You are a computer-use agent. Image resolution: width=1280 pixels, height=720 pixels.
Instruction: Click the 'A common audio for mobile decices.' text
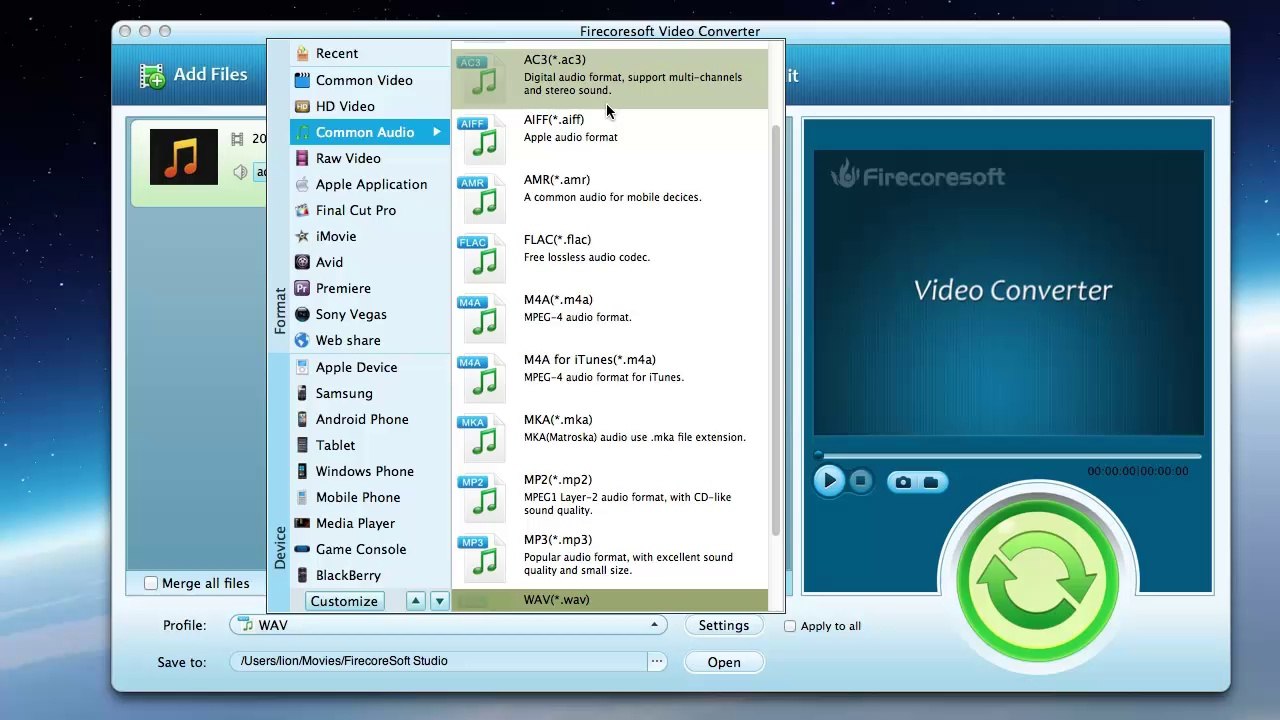613,197
